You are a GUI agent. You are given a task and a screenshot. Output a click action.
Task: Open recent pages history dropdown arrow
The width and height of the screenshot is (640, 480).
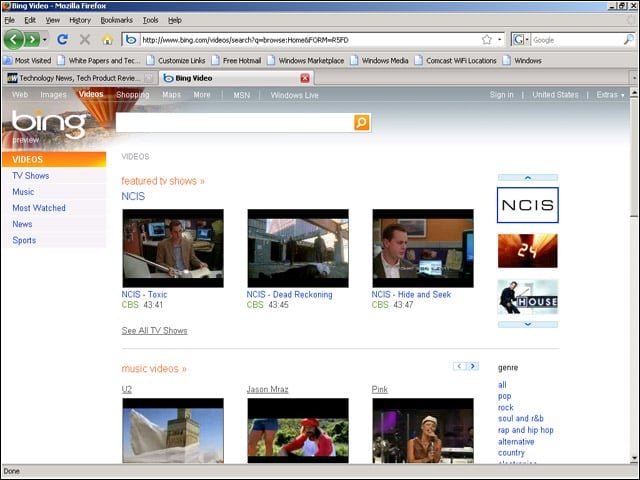point(44,40)
